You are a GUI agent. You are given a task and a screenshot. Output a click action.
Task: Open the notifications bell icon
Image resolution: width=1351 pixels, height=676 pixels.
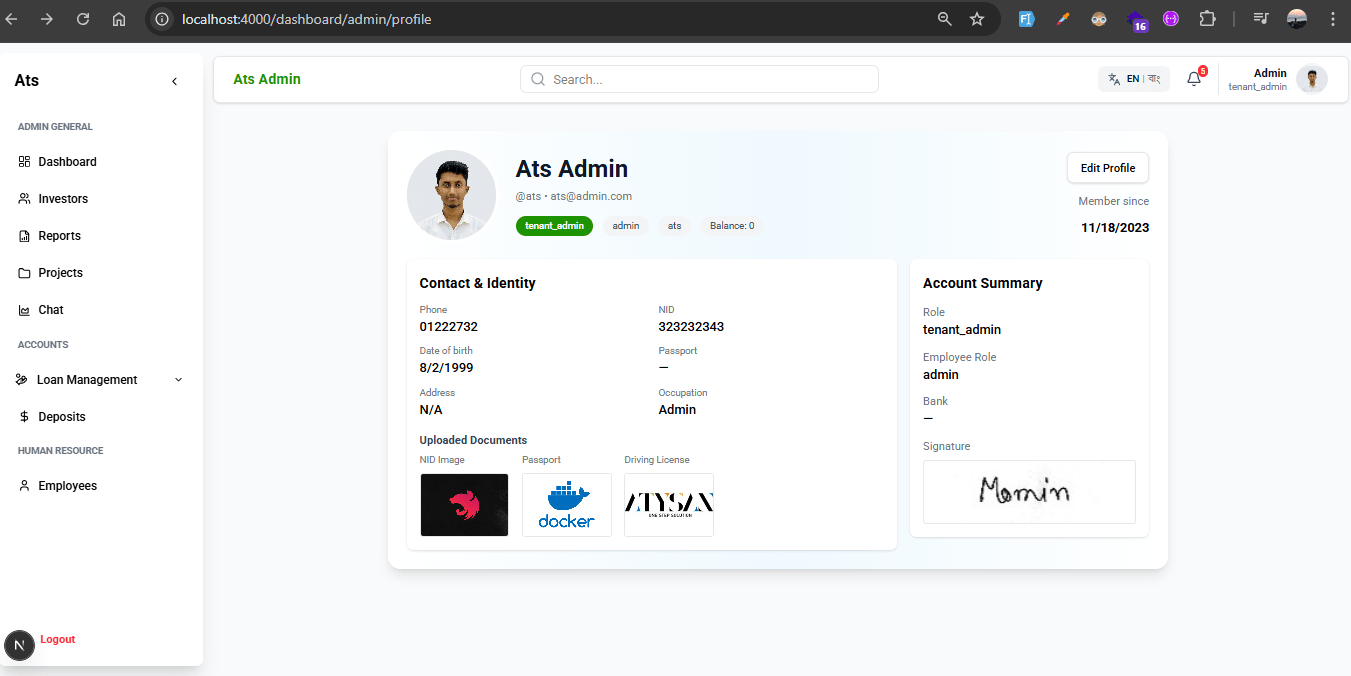[1194, 79]
